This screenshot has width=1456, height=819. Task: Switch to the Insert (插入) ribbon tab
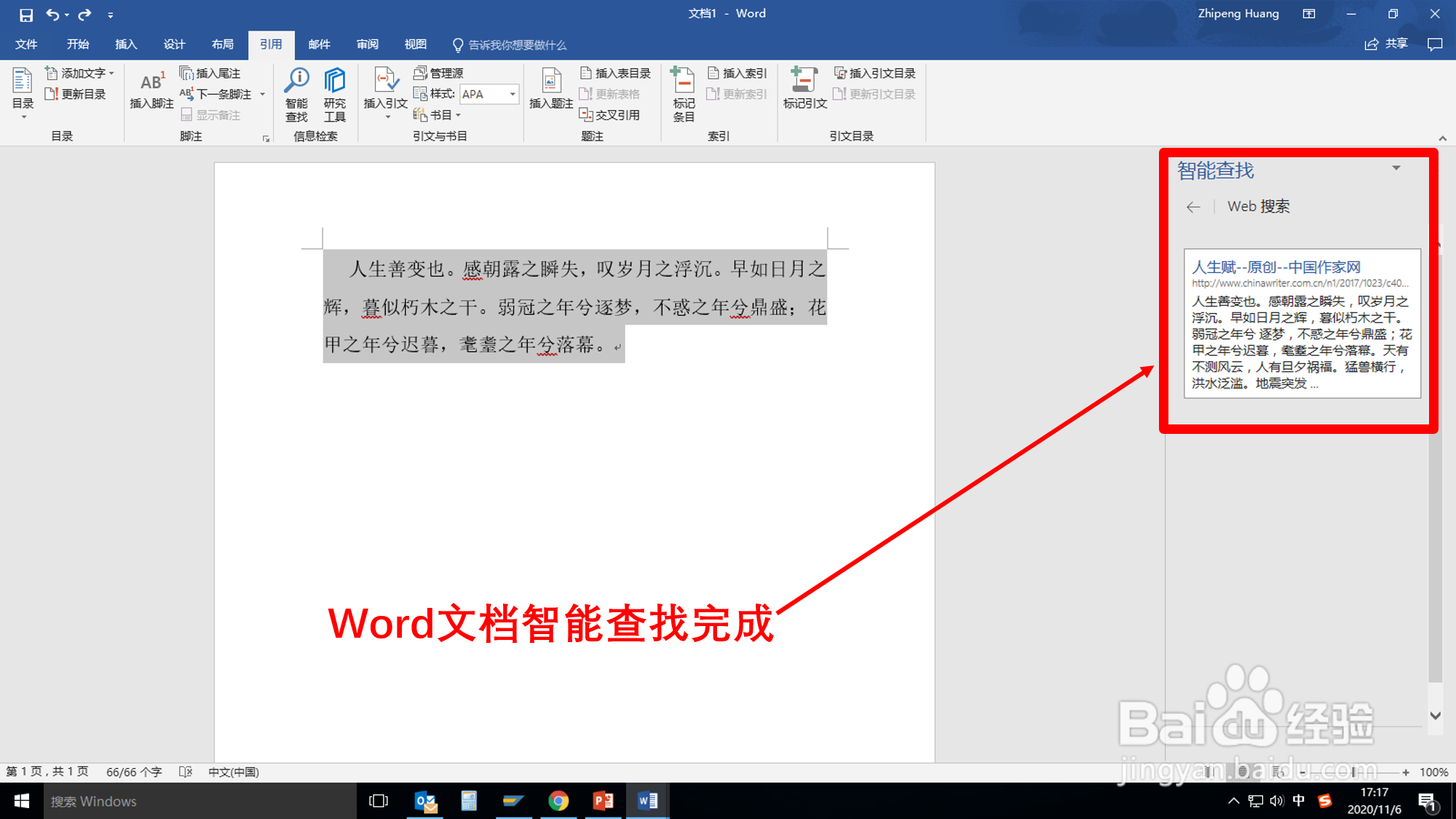(x=126, y=44)
